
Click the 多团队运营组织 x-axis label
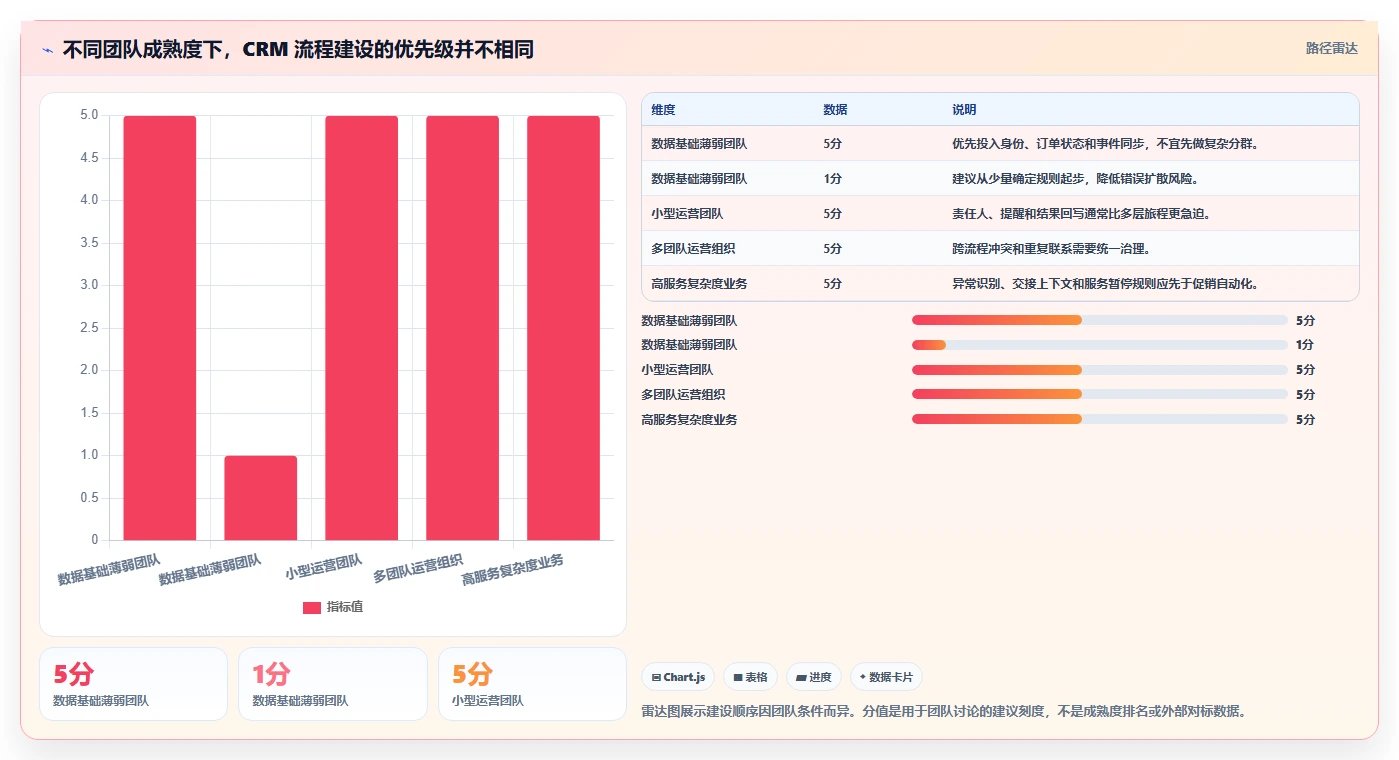pyautogui.click(x=418, y=568)
